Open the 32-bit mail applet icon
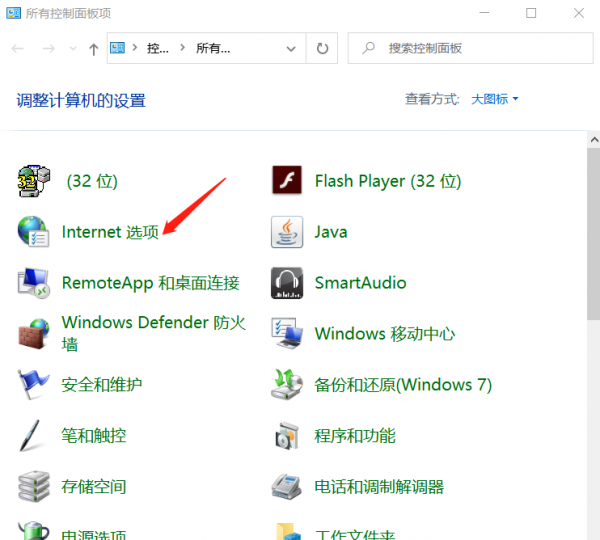600x540 pixels. [34, 181]
